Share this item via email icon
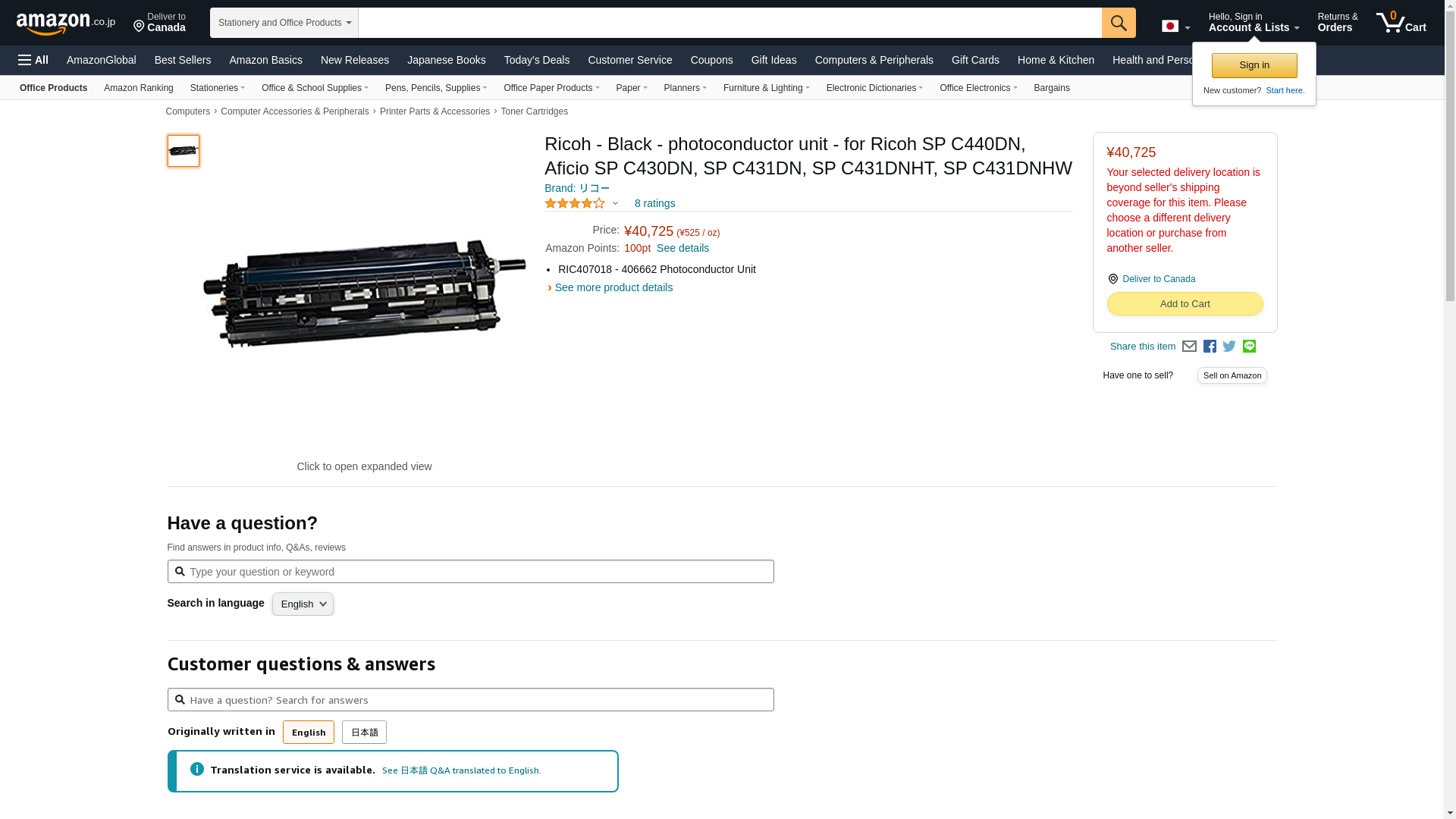The width and height of the screenshot is (1456, 819). pos(1189,347)
